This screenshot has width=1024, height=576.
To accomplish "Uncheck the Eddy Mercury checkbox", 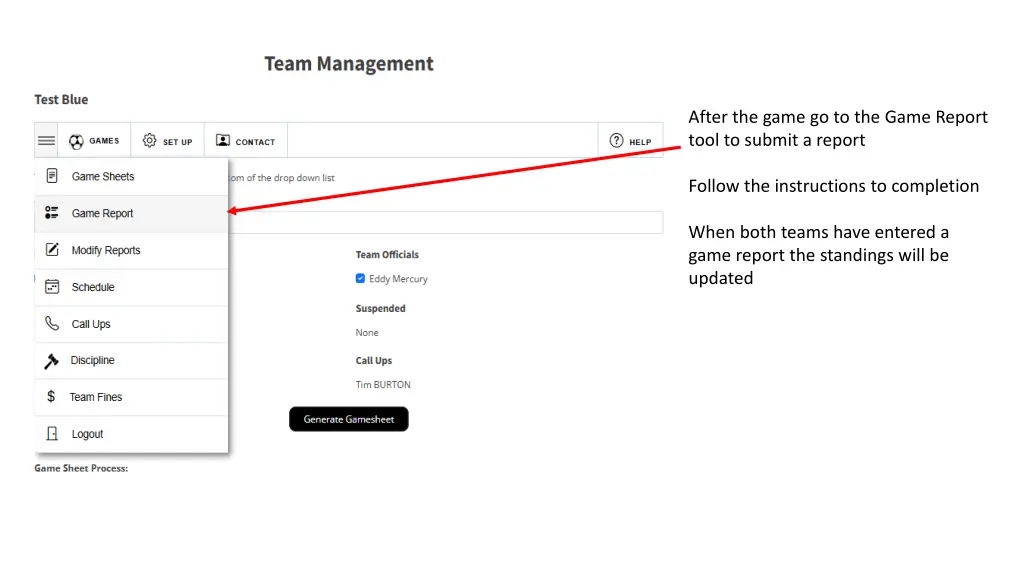I will pos(360,278).
